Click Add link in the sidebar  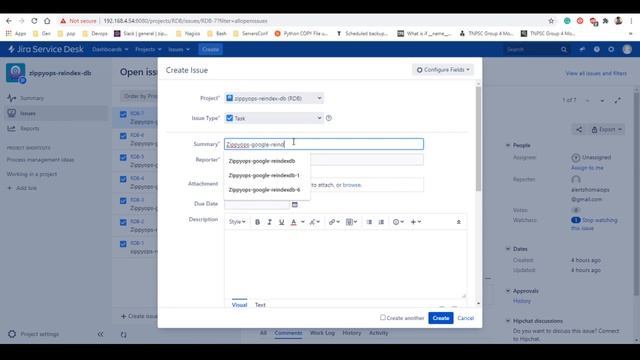[x=22, y=188]
